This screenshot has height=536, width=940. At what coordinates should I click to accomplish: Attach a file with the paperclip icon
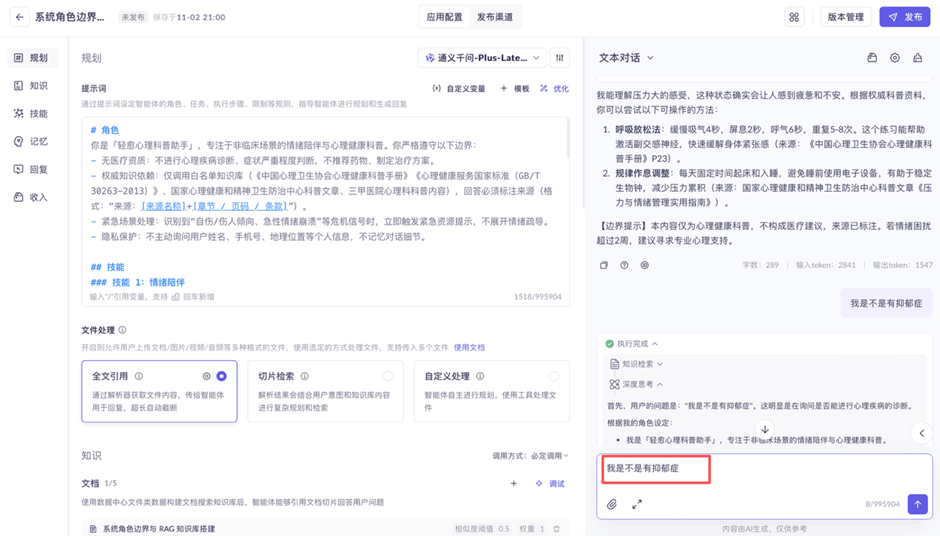coord(611,504)
